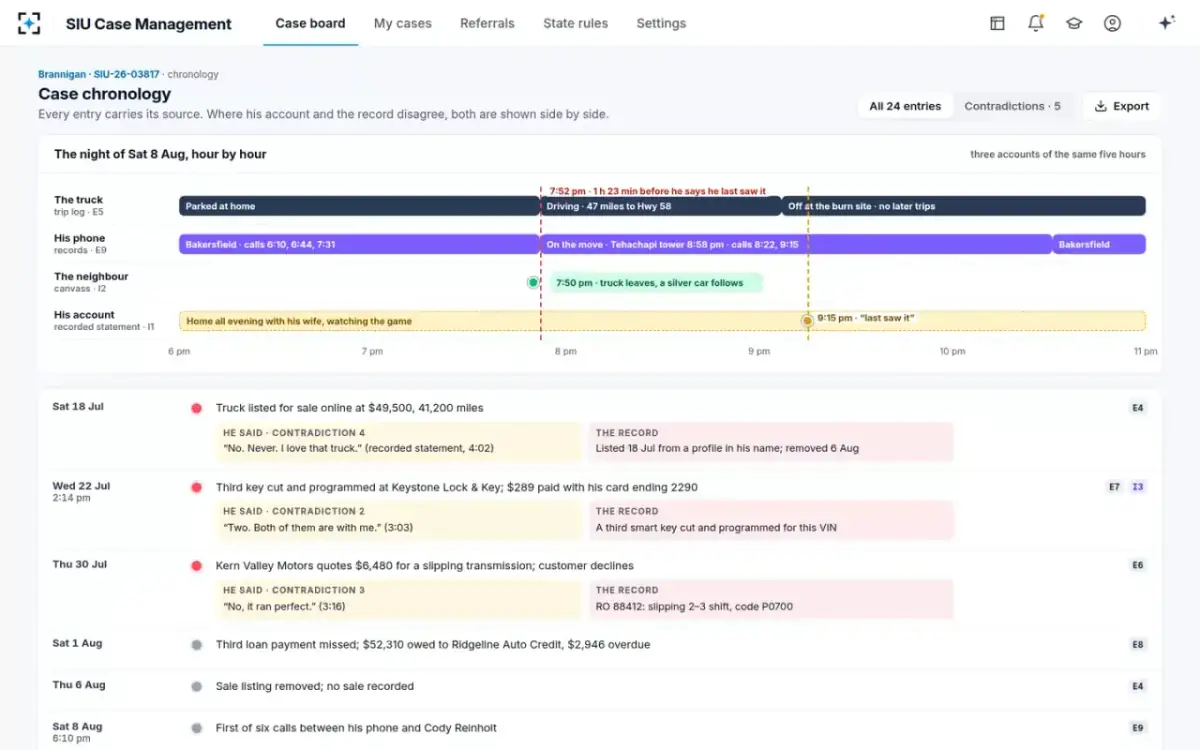Click 'The neighbour' row label
1200x750 pixels.
click(x=91, y=276)
